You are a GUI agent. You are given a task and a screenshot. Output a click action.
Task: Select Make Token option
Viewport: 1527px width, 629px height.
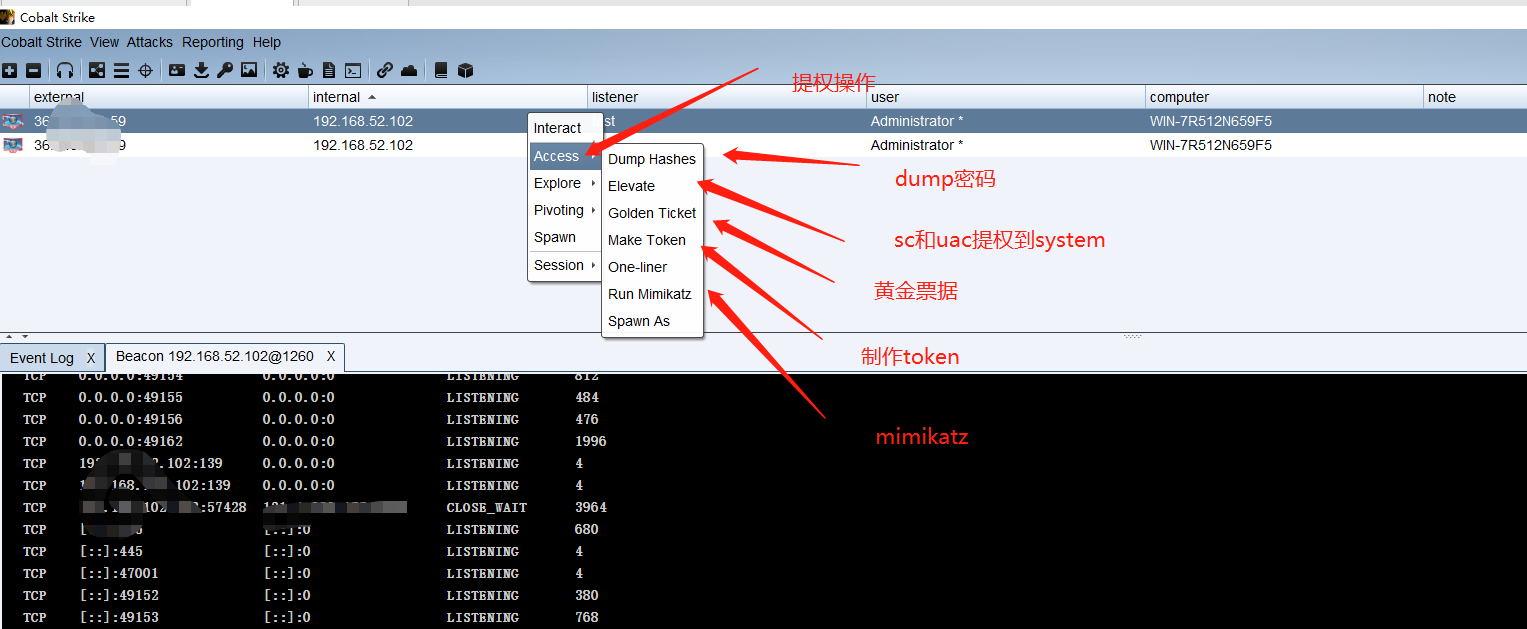[x=652, y=240]
